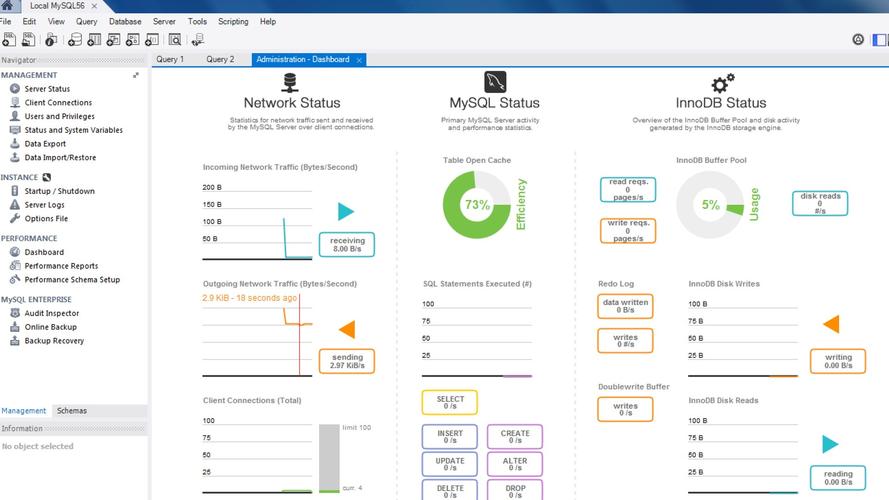Click the create new schema toolbar icon
Screen dimensions: 889x500
point(75,40)
